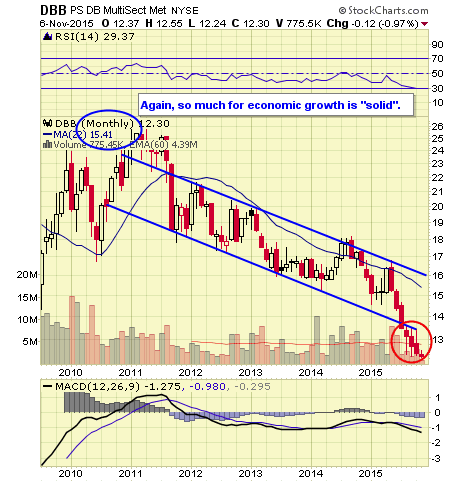Screen dimensions: 460x482
Task: Click the 'EMA(60) 4.39M' legend text
Action: 163,145
